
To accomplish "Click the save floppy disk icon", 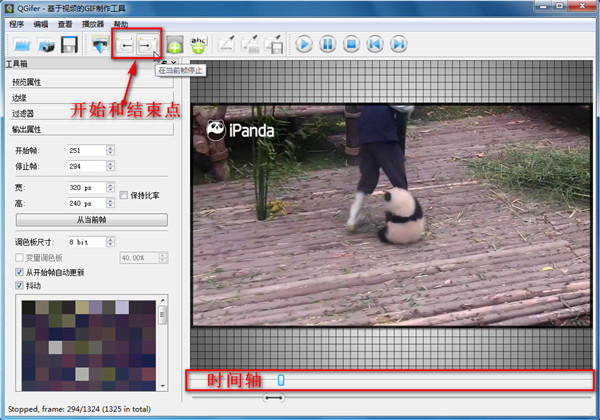I will point(70,45).
